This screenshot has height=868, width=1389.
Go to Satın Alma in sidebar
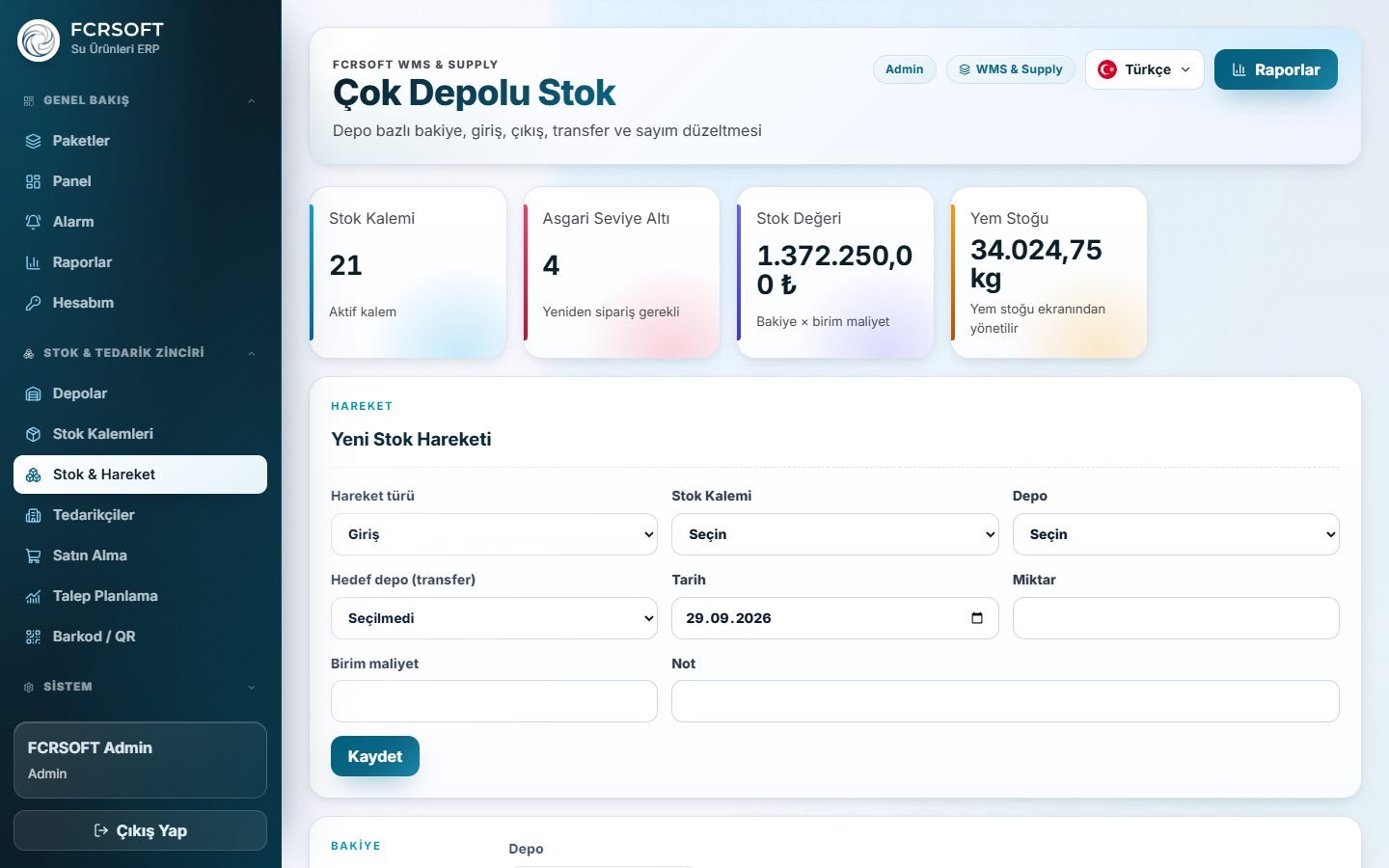[140, 556]
